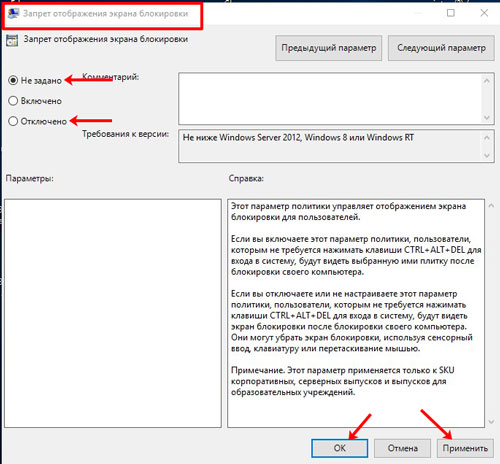This screenshot has width=500, height=464.
Task: Click the version requirements scroll up arrow
Action: tap(487, 137)
